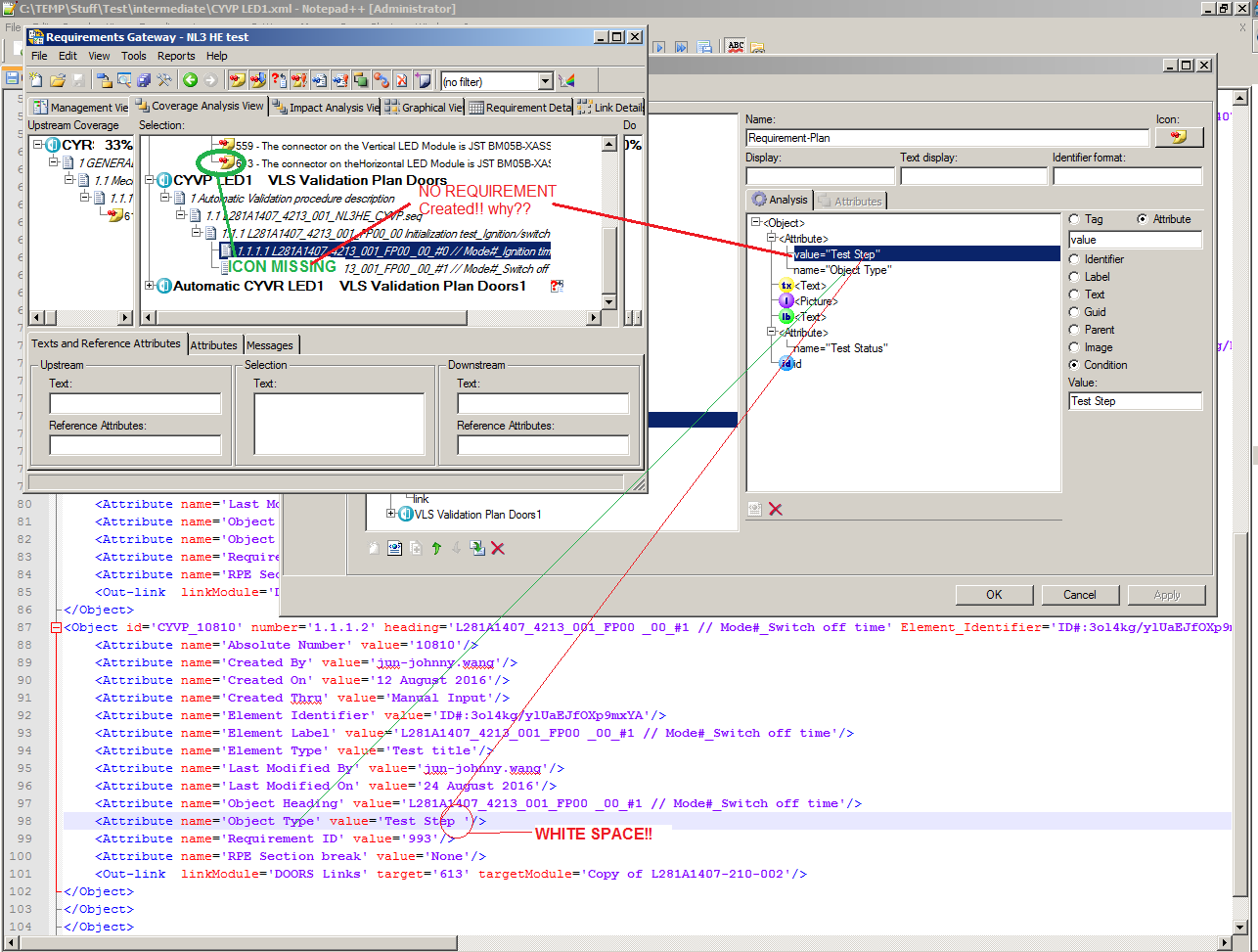Click the Name field containing Requirement-Plan
The height and width of the screenshot is (952, 1258).
point(946,138)
